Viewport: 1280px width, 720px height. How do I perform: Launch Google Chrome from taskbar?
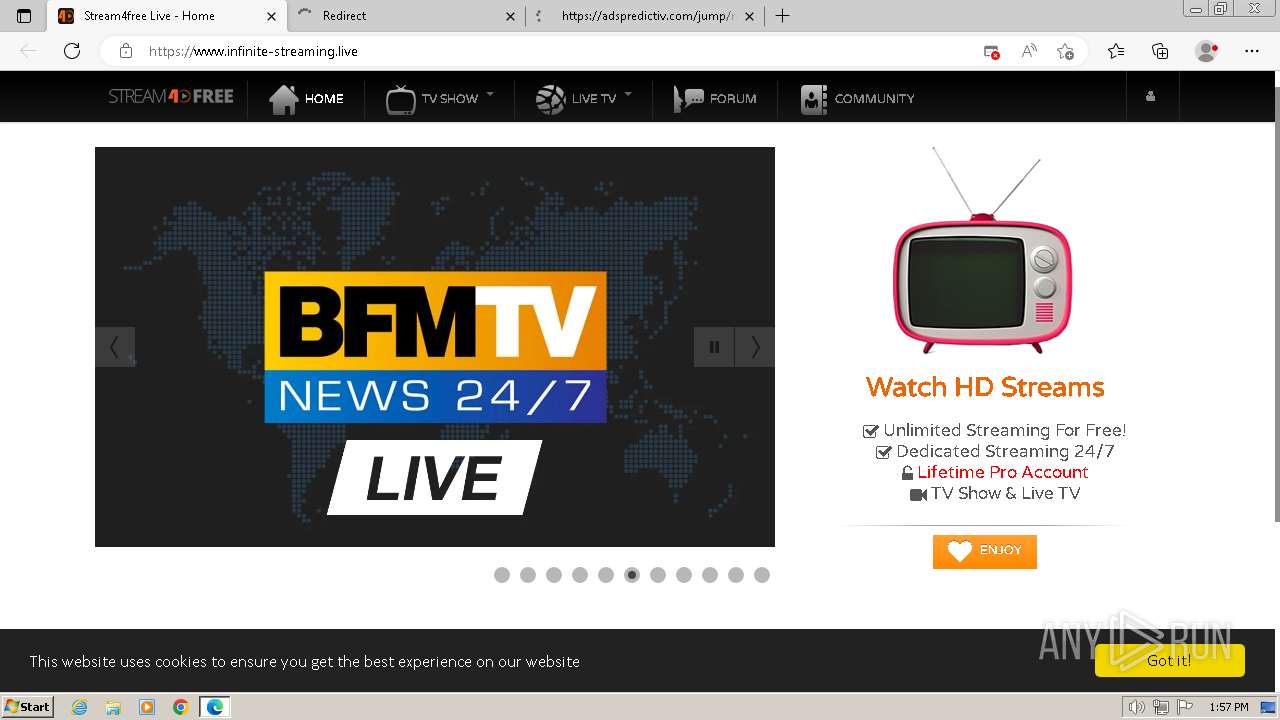pos(180,707)
